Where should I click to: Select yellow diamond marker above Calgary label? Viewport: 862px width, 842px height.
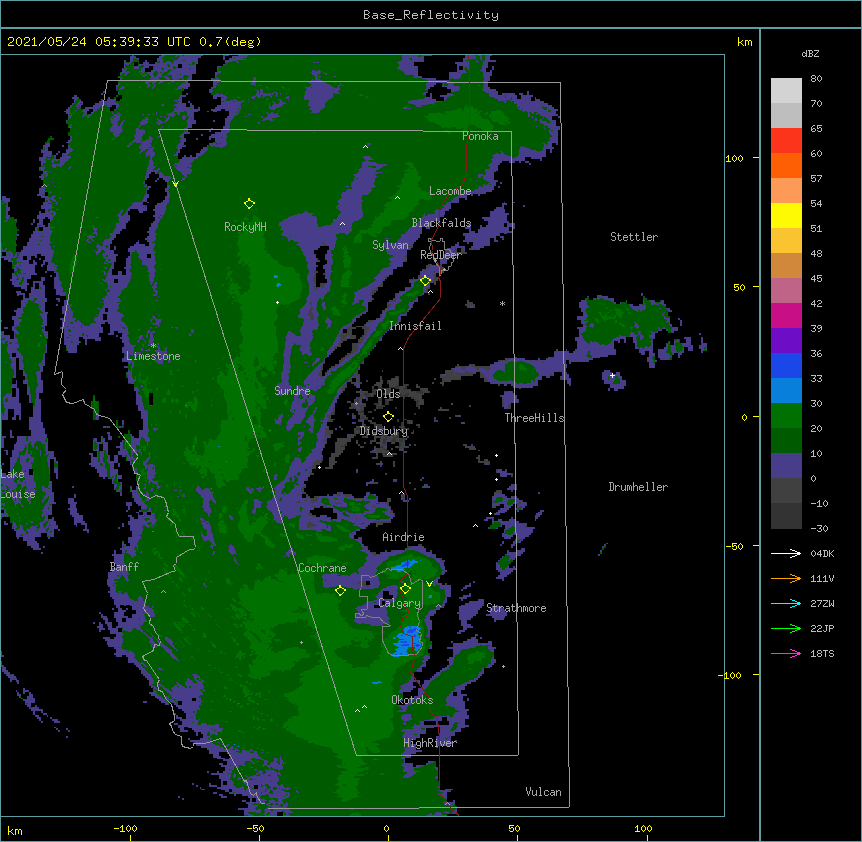[405, 589]
